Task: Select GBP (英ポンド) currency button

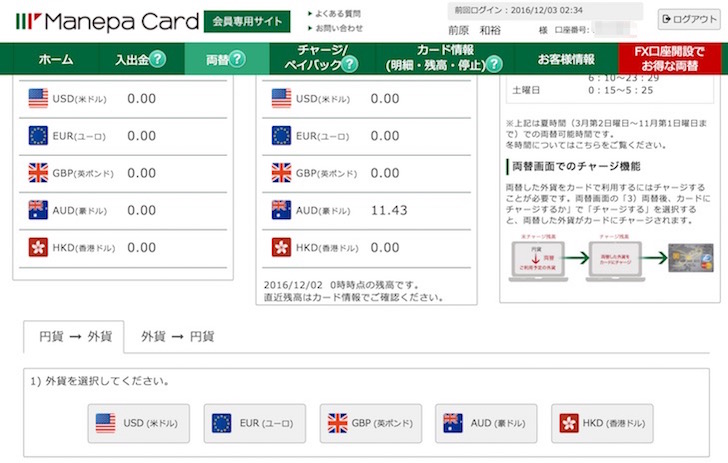Action: [x=370, y=424]
